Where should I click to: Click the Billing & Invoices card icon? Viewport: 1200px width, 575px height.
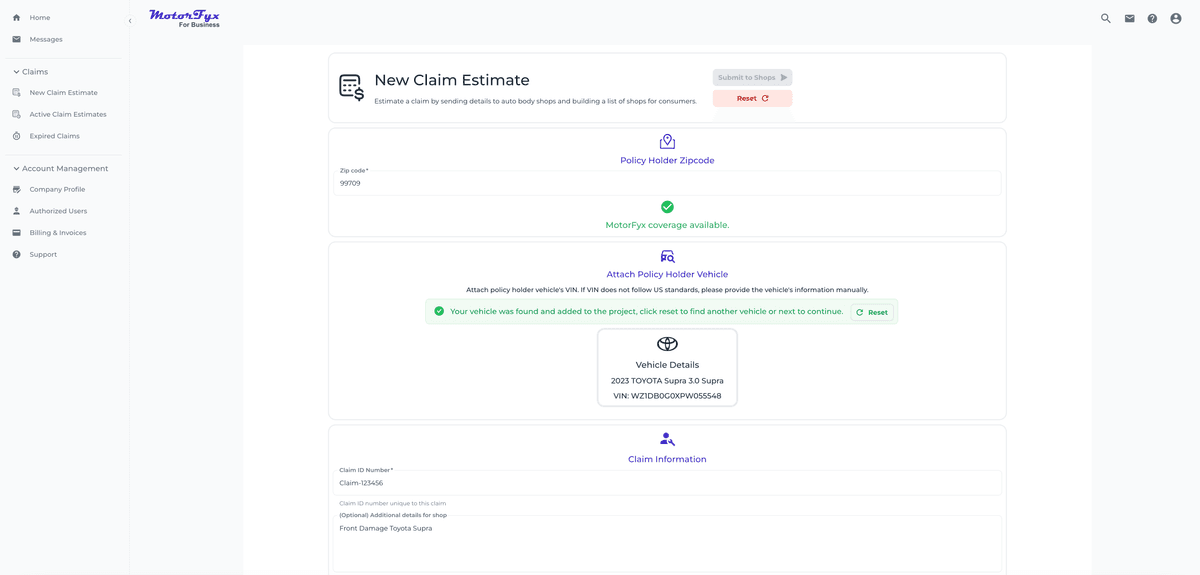click(16, 233)
